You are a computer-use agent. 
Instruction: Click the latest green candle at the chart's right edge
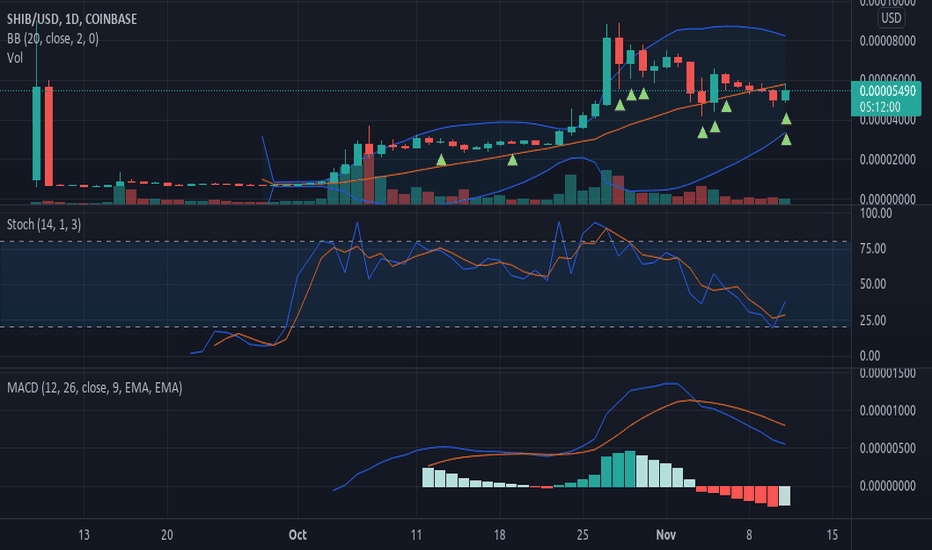point(786,95)
